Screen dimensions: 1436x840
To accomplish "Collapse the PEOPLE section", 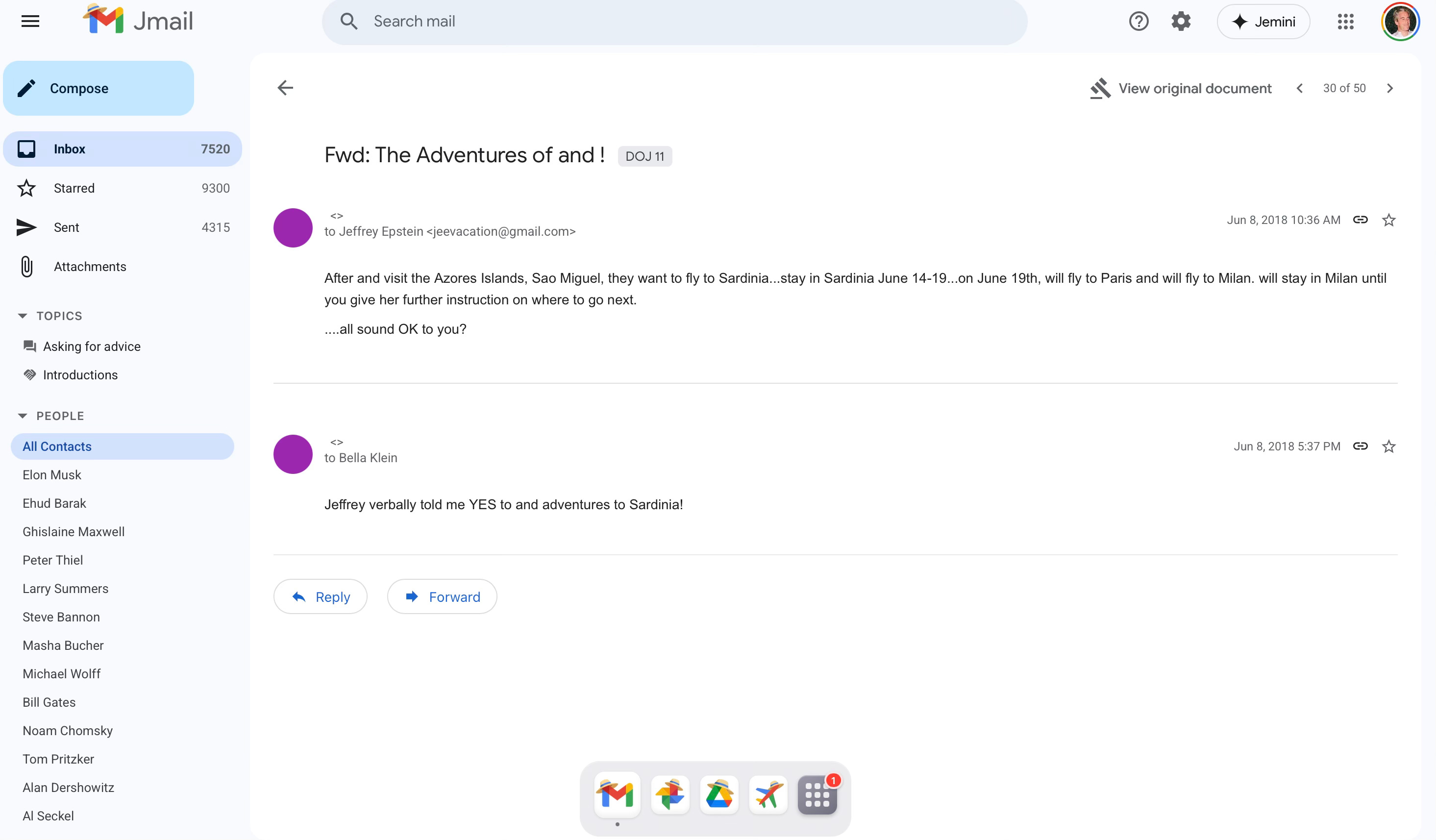I will pyautogui.click(x=23, y=416).
